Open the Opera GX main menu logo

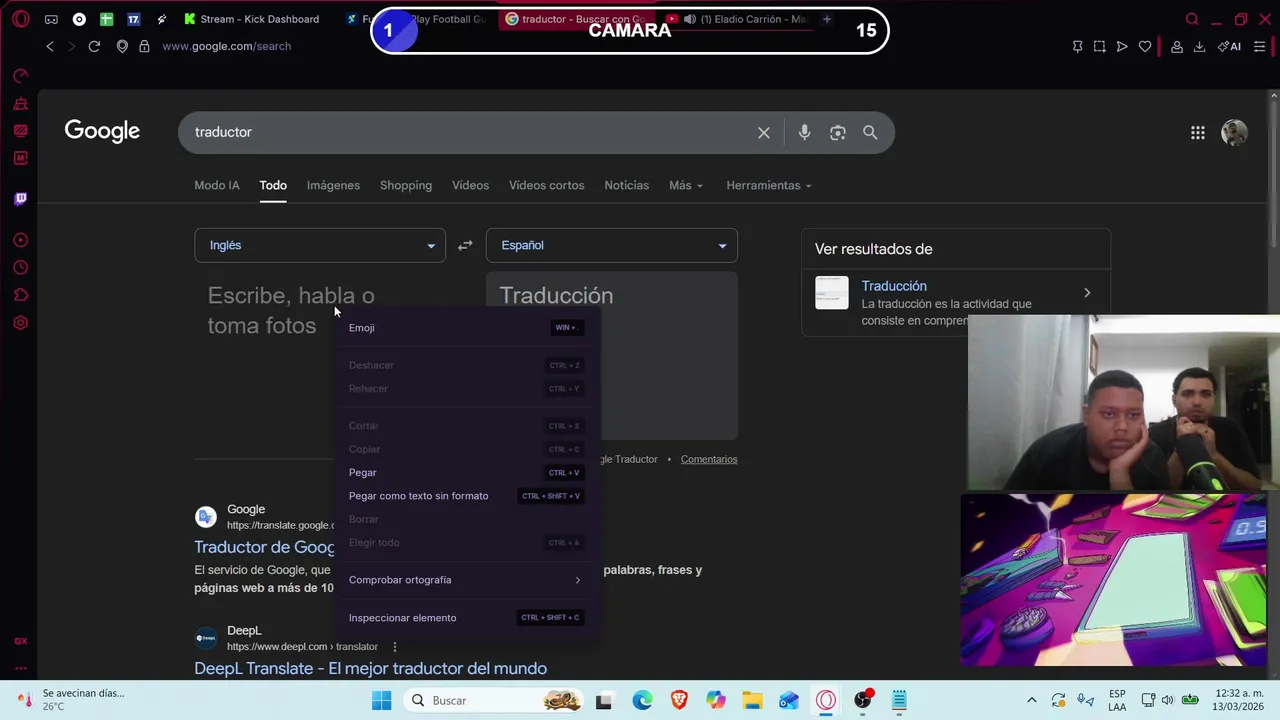[20, 19]
